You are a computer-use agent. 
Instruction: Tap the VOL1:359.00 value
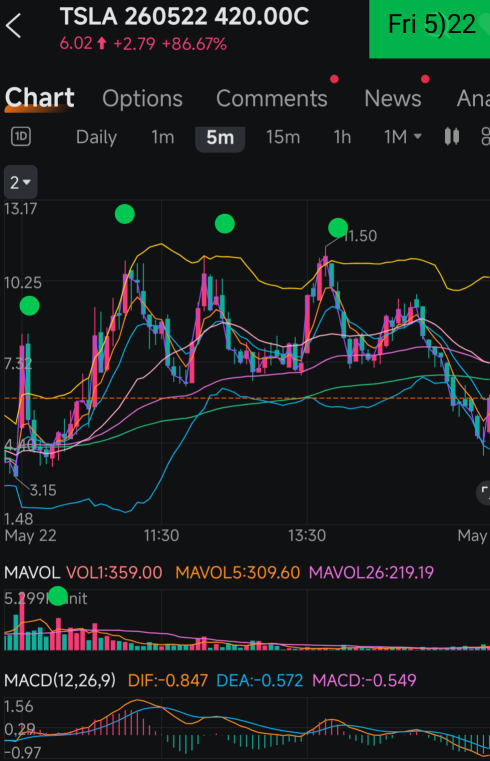tap(114, 573)
